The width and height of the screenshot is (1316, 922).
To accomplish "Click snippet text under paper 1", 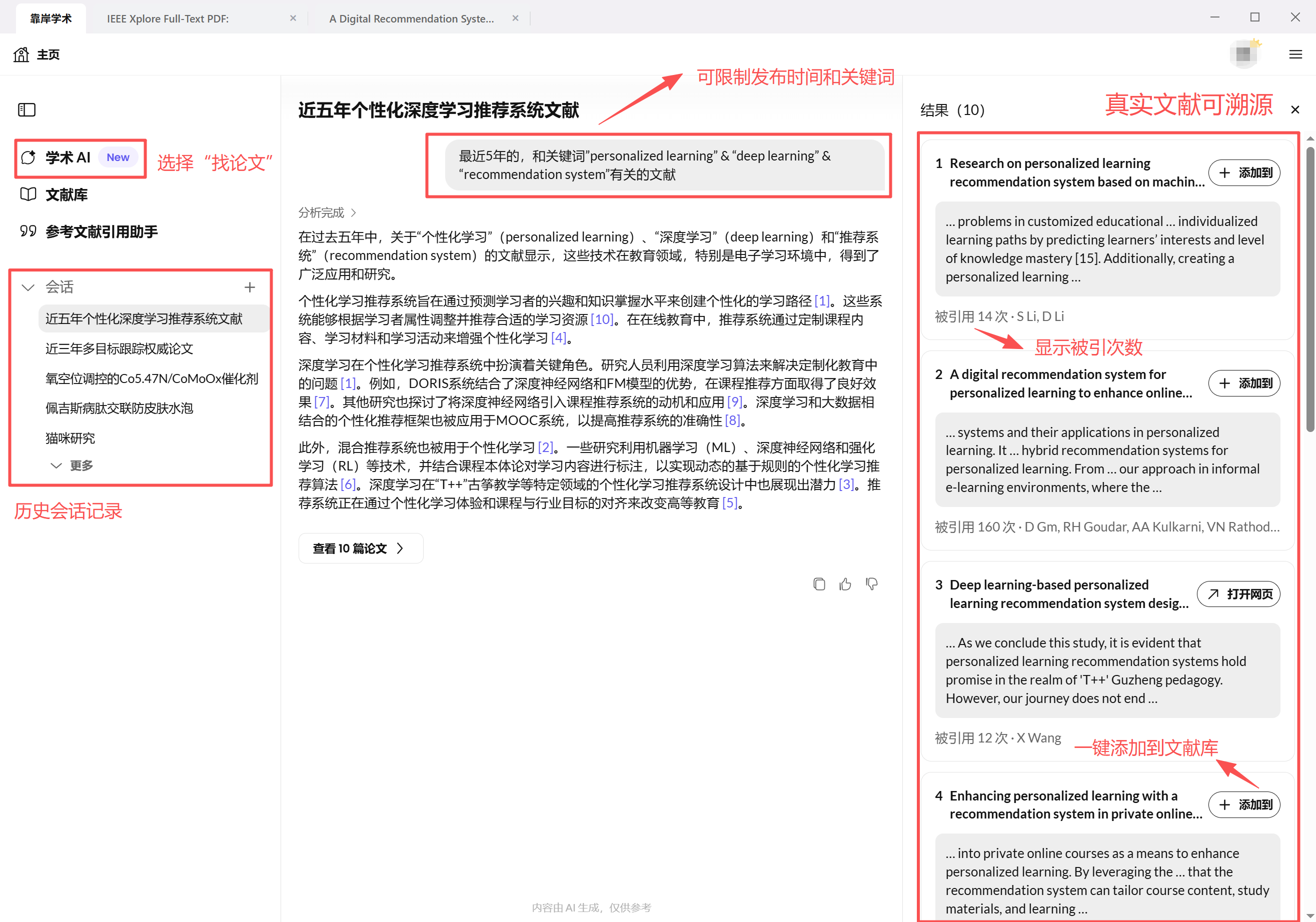I will tap(1107, 248).
